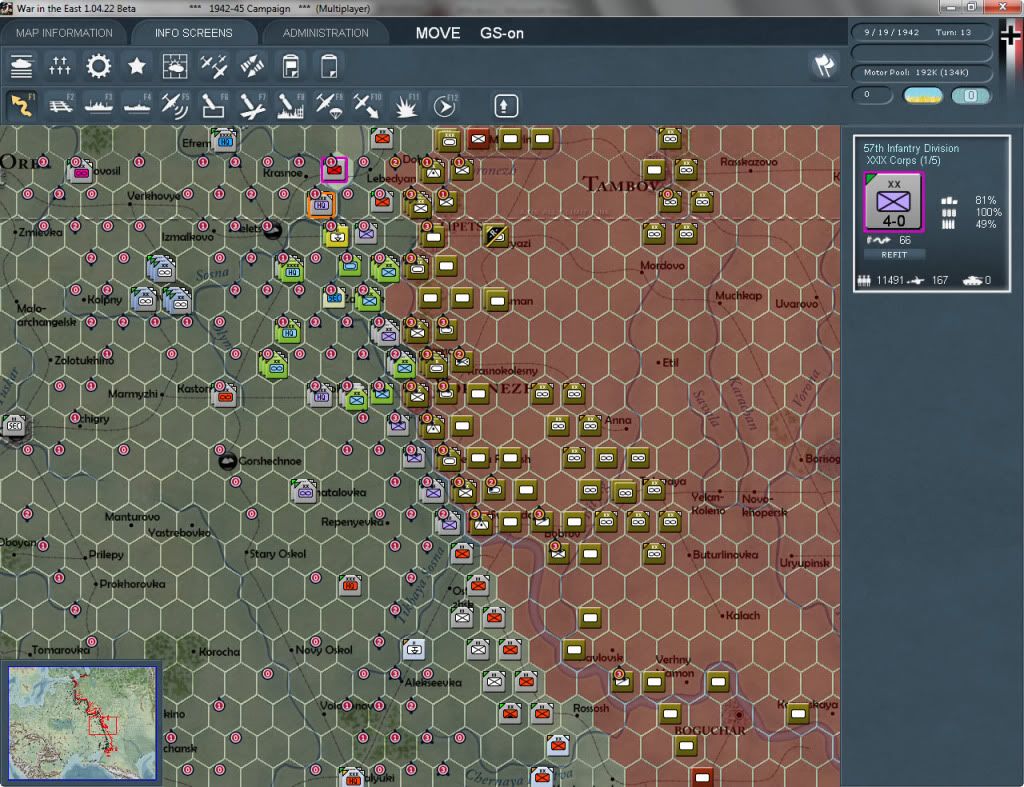
Task: Click the Buturlinovka town label
Action: point(725,555)
